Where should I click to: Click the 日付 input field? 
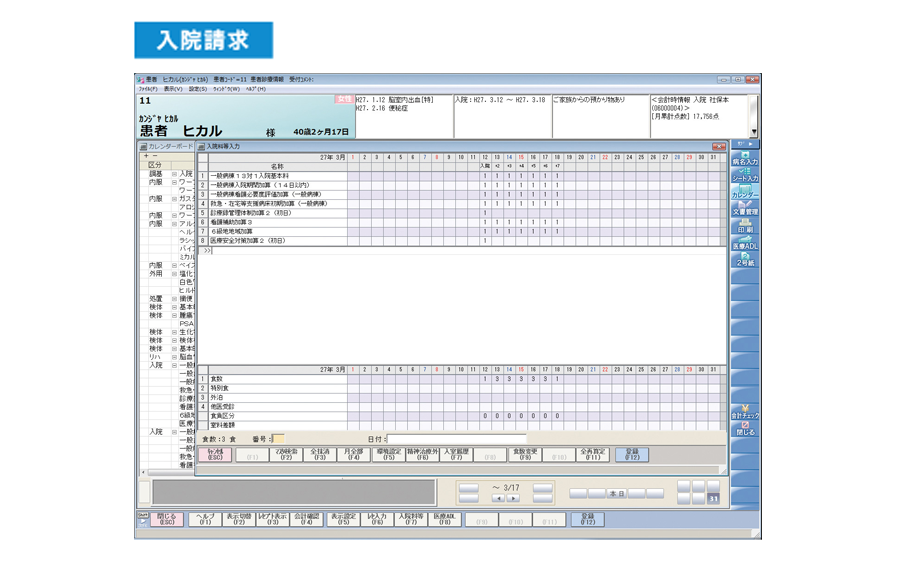[x=455, y=439]
